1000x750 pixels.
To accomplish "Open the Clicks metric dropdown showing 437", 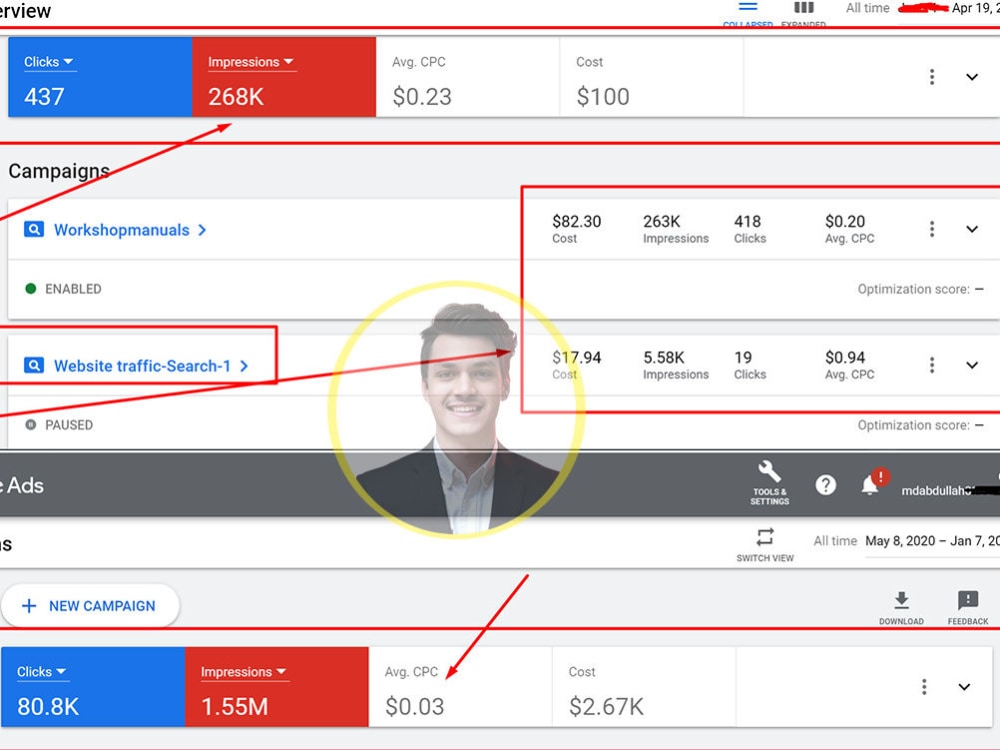I will [x=49, y=62].
